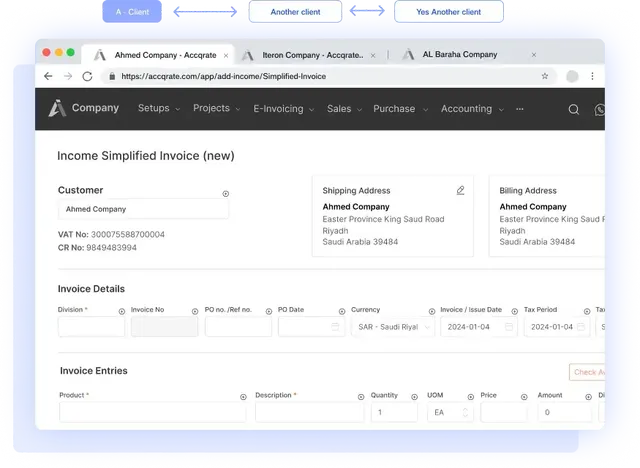This screenshot has width=640, height=468.
Task: Close the AL Baraha Company browser tab
Action: tap(533, 55)
